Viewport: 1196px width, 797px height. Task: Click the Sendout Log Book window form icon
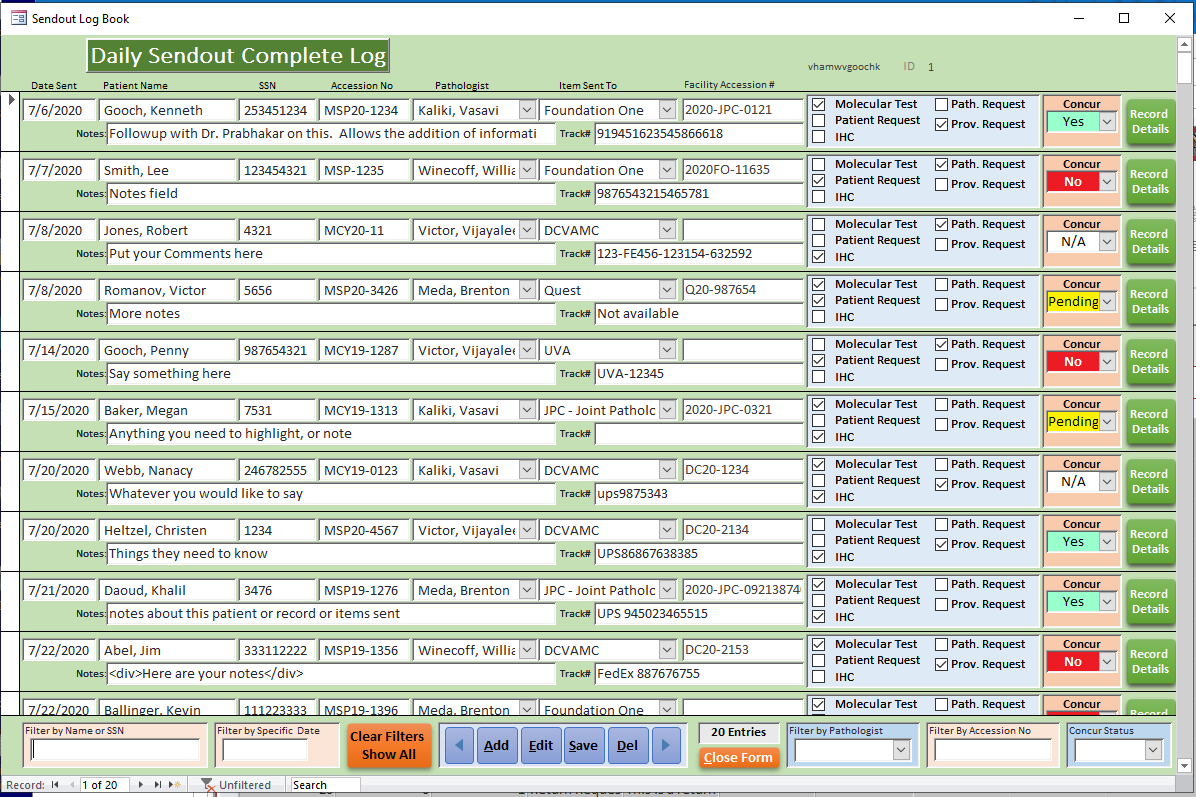(x=18, y=18)
